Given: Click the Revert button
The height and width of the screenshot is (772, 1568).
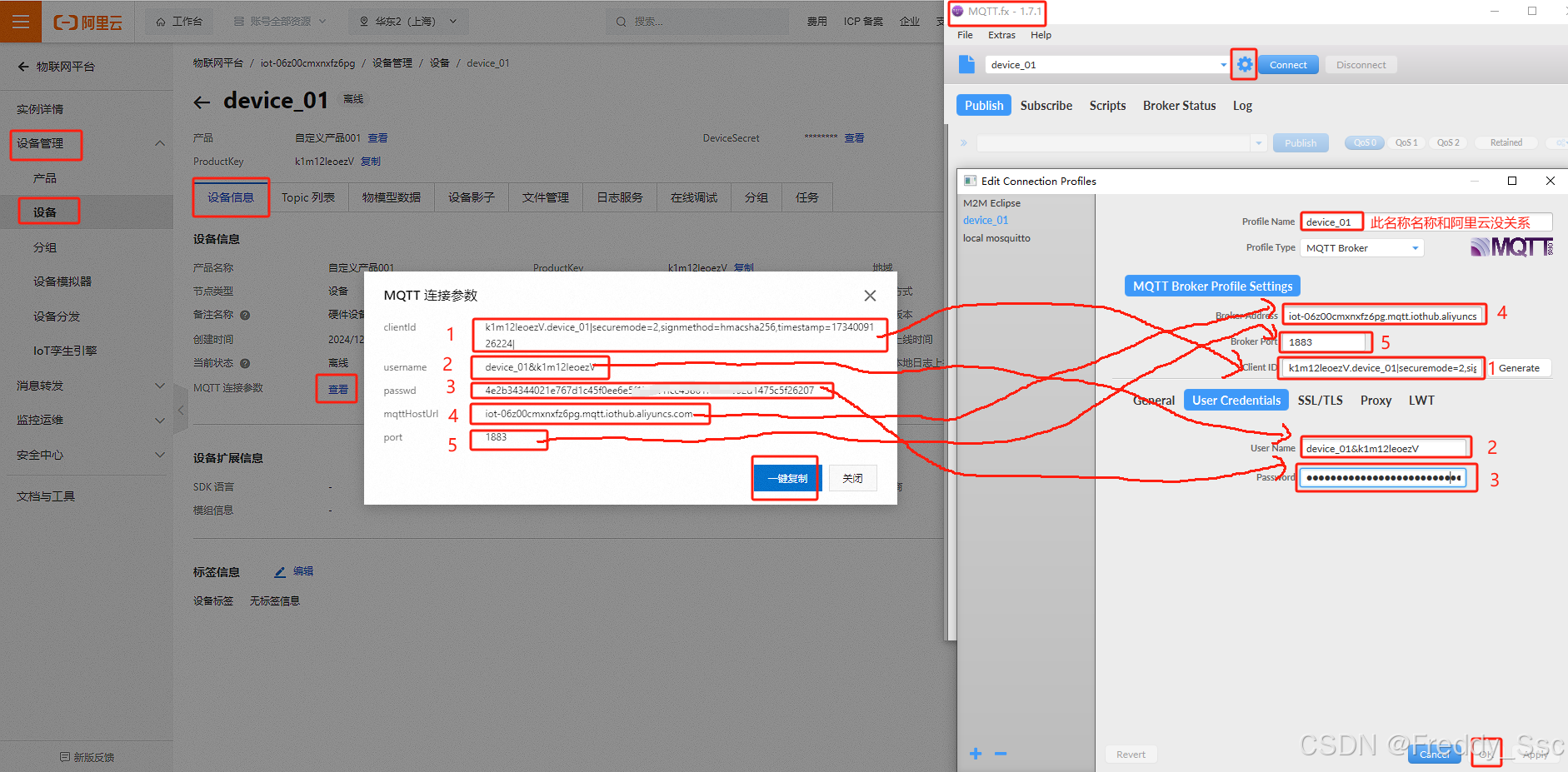Looking at the screenshot, I should click(1131, 755).
